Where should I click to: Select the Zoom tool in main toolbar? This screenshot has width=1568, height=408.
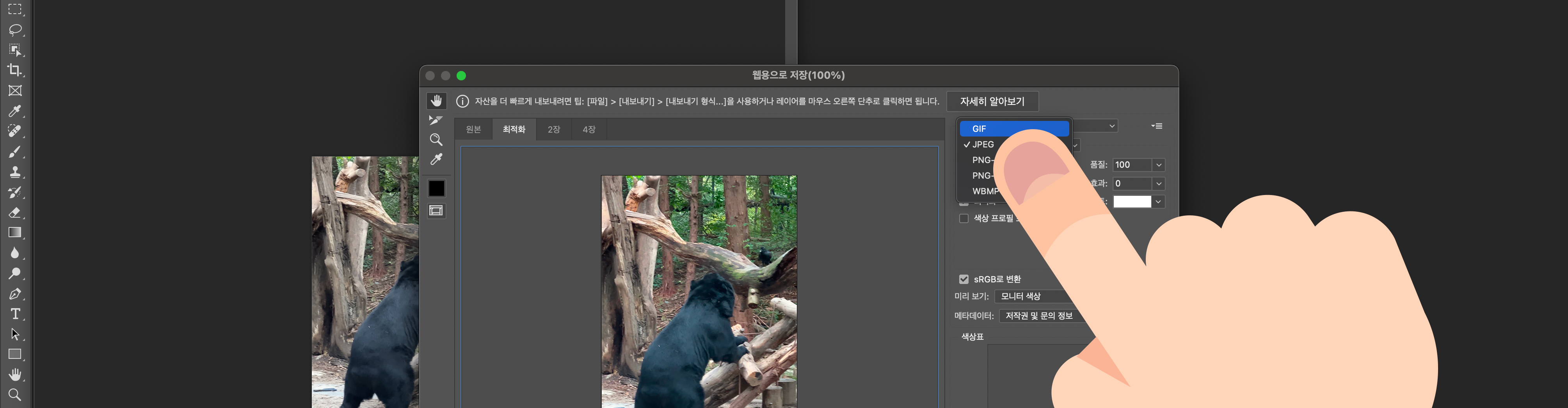pos(14,395)
